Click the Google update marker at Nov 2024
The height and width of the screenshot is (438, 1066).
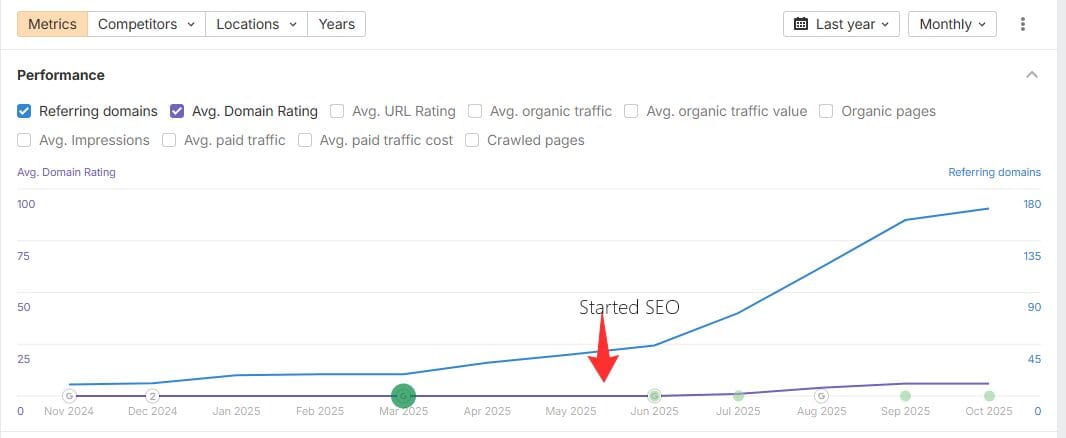[69, 396]
